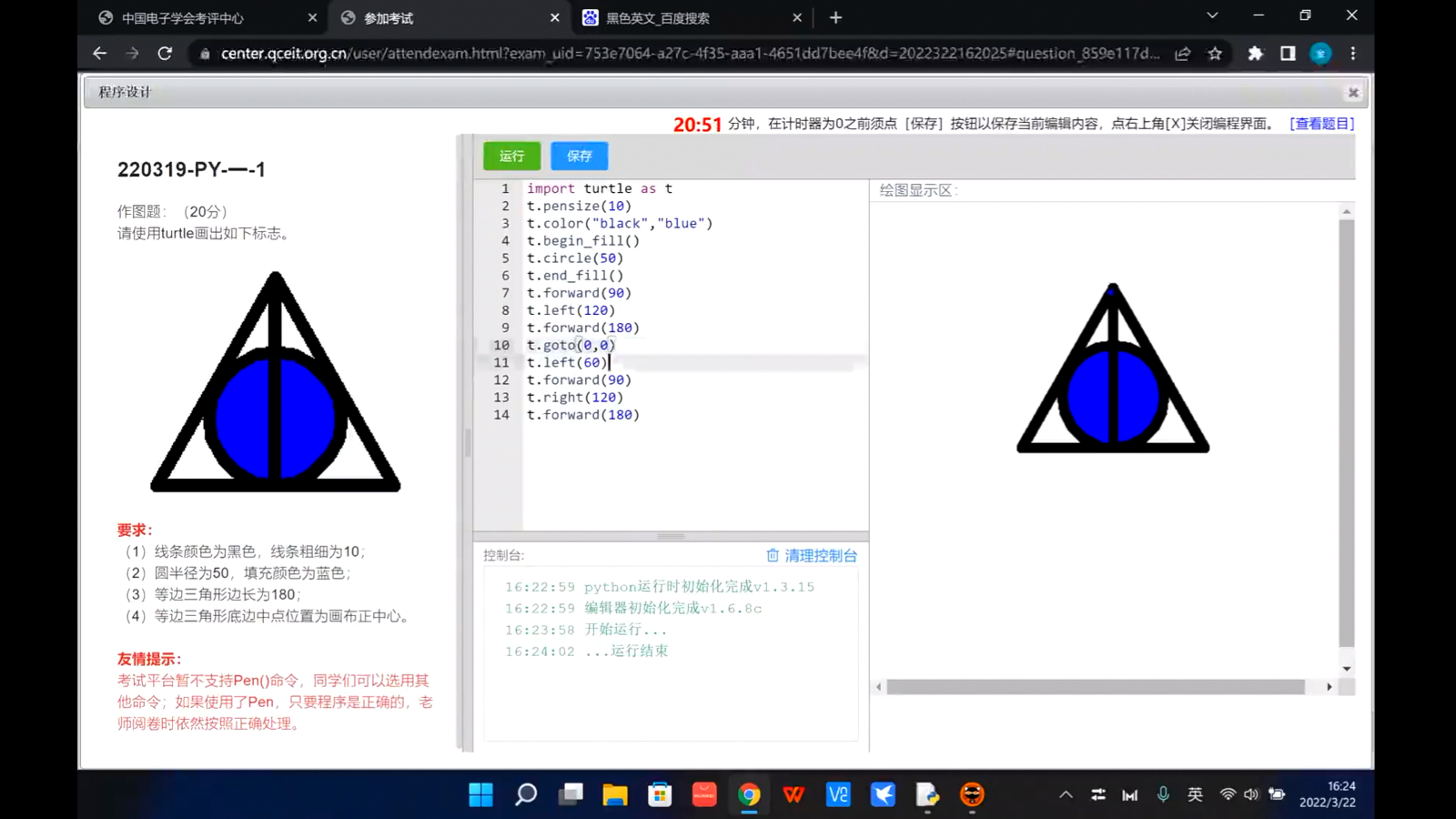Click the blue 保存 save button
The image size is (1456, 819).
pyautogui.click(x=579, y=156)
